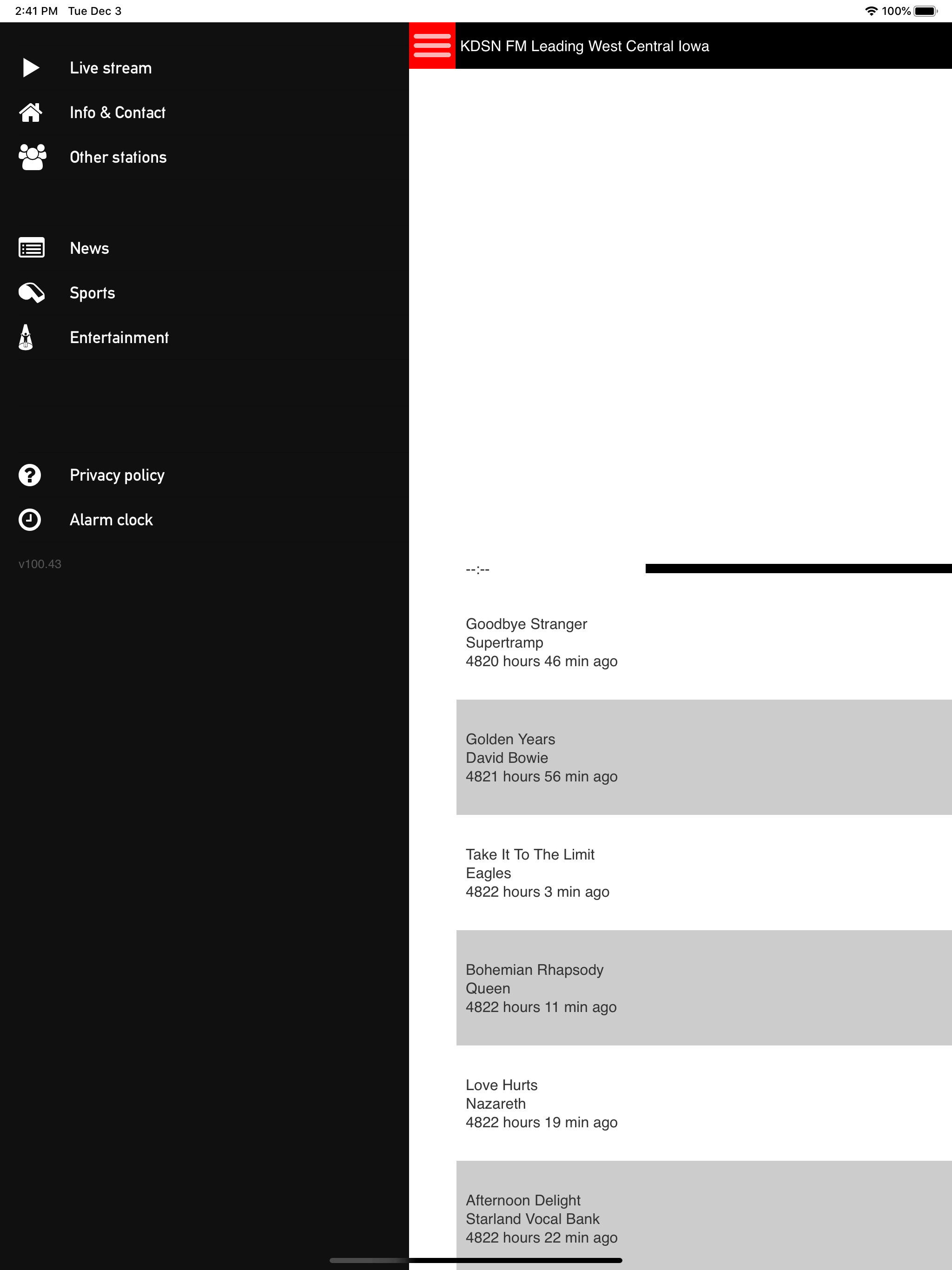Select the Love Hurts by Nazareth entry
The width and height of the screenshot is (952, 1270).
704,1103
